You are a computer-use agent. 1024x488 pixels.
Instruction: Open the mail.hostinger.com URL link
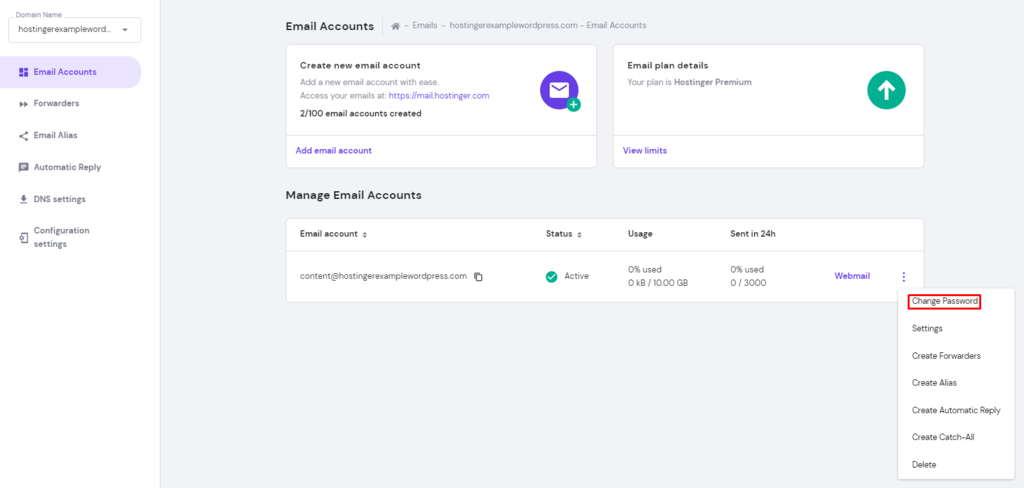coord(439,96)
